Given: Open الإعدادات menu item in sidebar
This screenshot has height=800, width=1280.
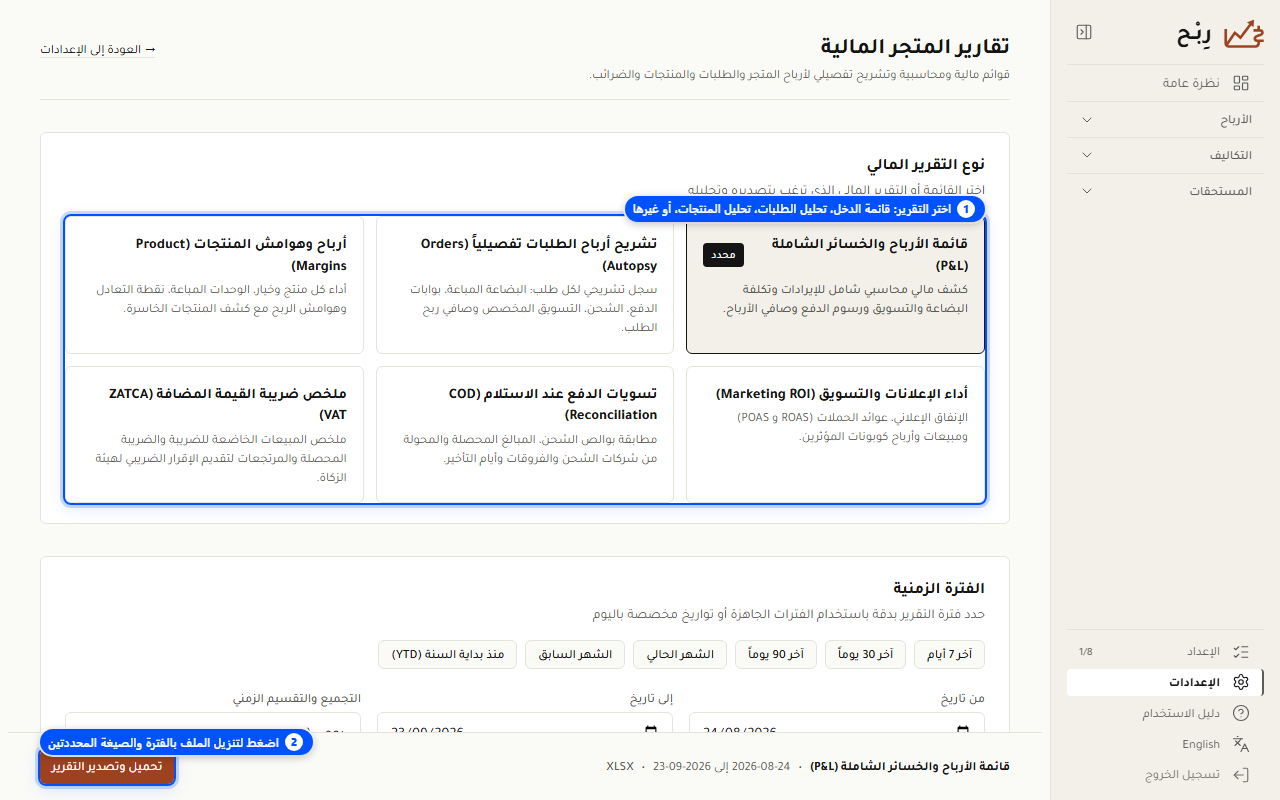Looking at the screenshot, I should pos(1165,682).
